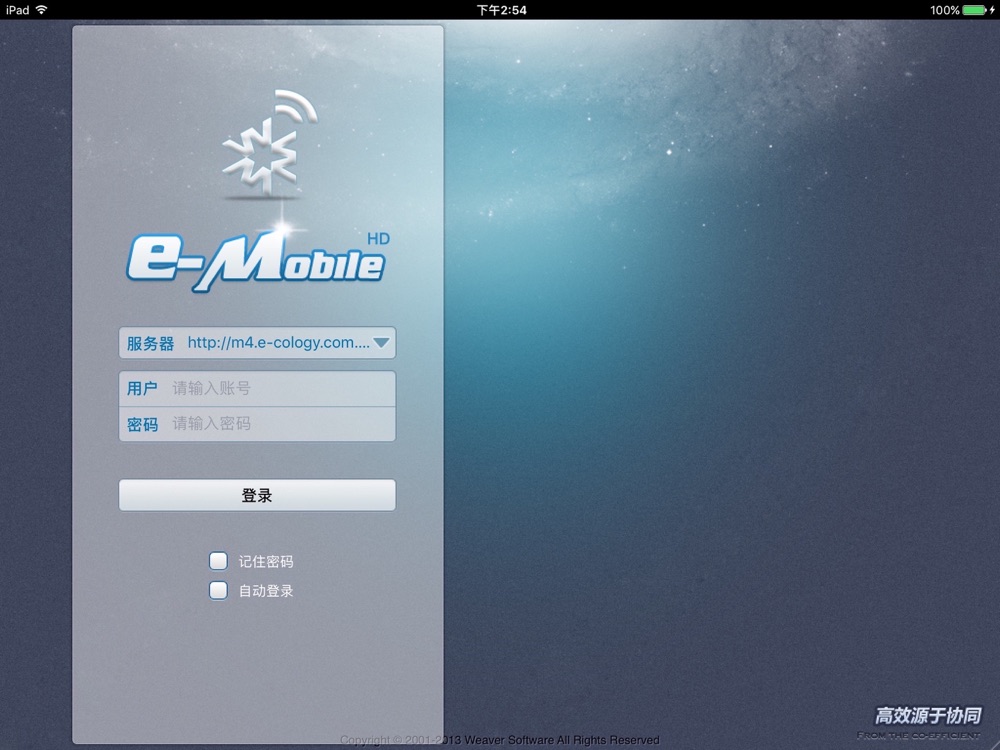
Task: Click the 服务器 label
Action: [x=150, y=344]
